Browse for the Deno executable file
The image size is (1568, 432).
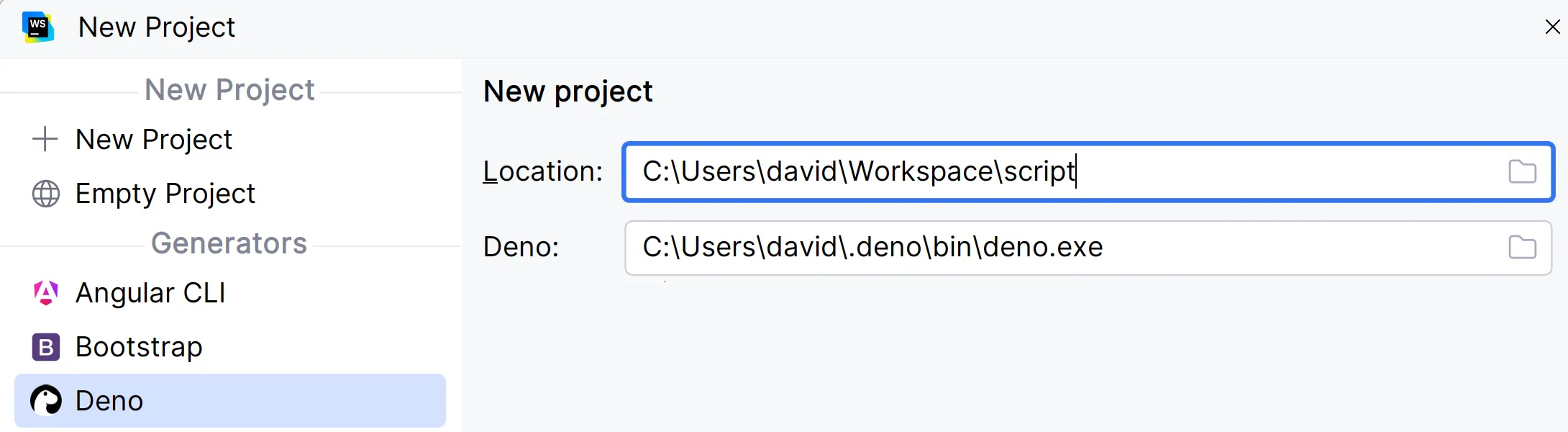click(x=1522, y=248)
